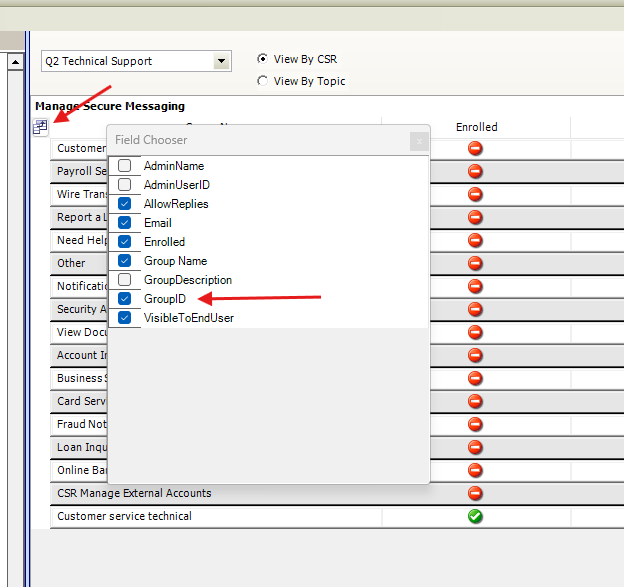Click enrolled status icon in Online Ba row
624x587 pixels.
[x=475, y=470]
